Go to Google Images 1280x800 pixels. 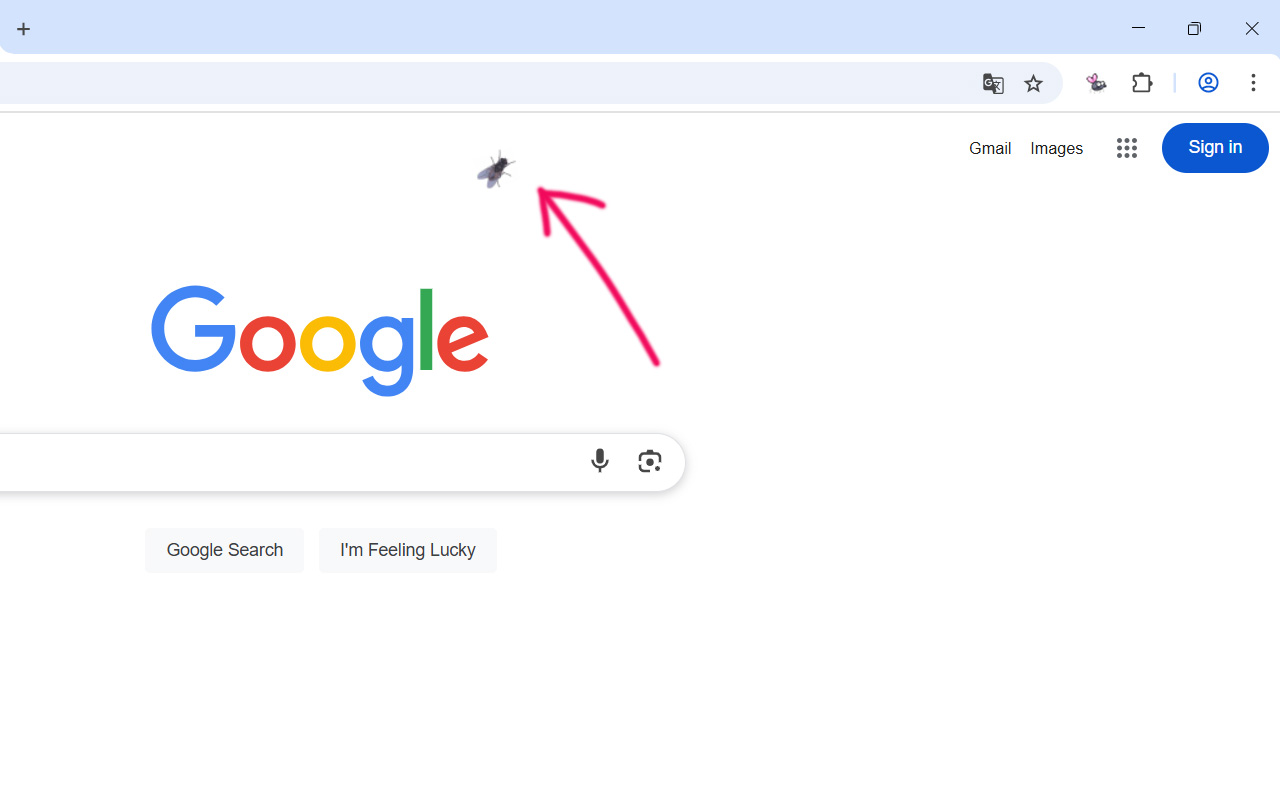(1056, 148)
